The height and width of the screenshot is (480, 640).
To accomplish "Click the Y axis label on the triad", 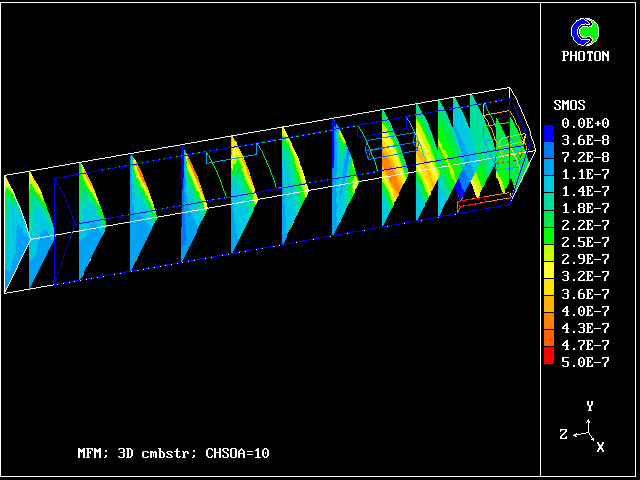I will coord(590,406).
